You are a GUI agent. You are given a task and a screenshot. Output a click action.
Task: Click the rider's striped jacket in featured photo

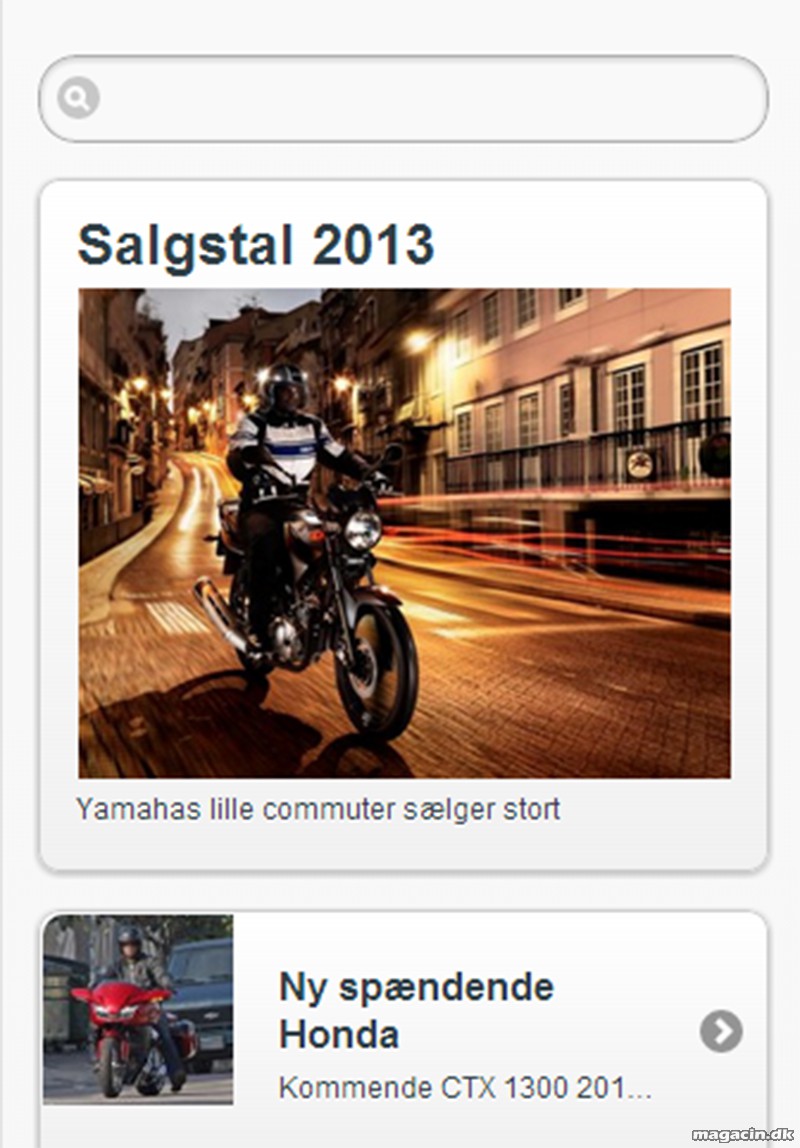point(287,445)
